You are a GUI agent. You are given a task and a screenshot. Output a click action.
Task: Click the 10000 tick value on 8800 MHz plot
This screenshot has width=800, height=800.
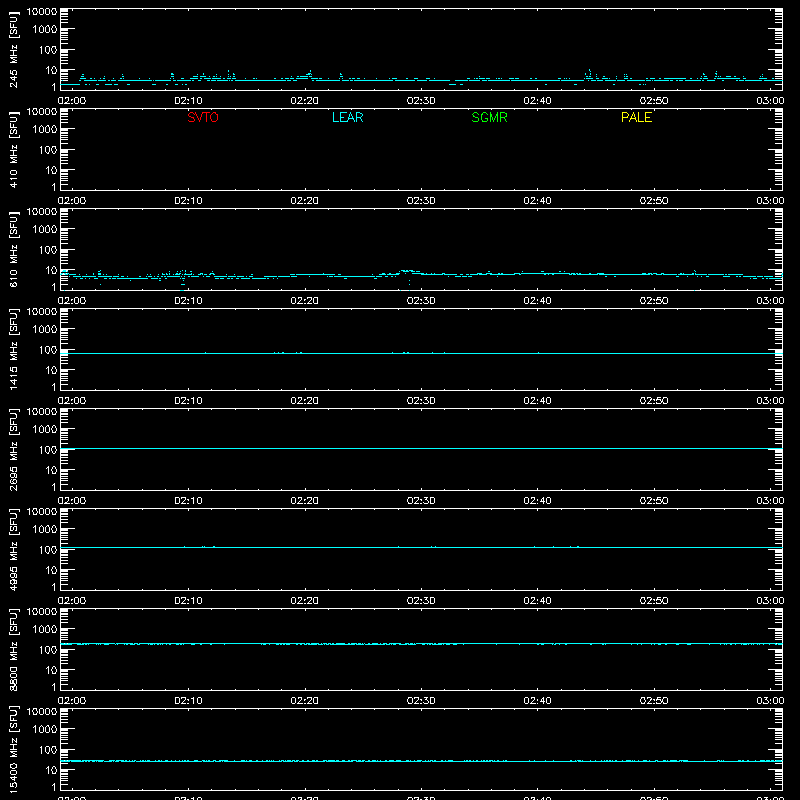(x=42, y=612)
